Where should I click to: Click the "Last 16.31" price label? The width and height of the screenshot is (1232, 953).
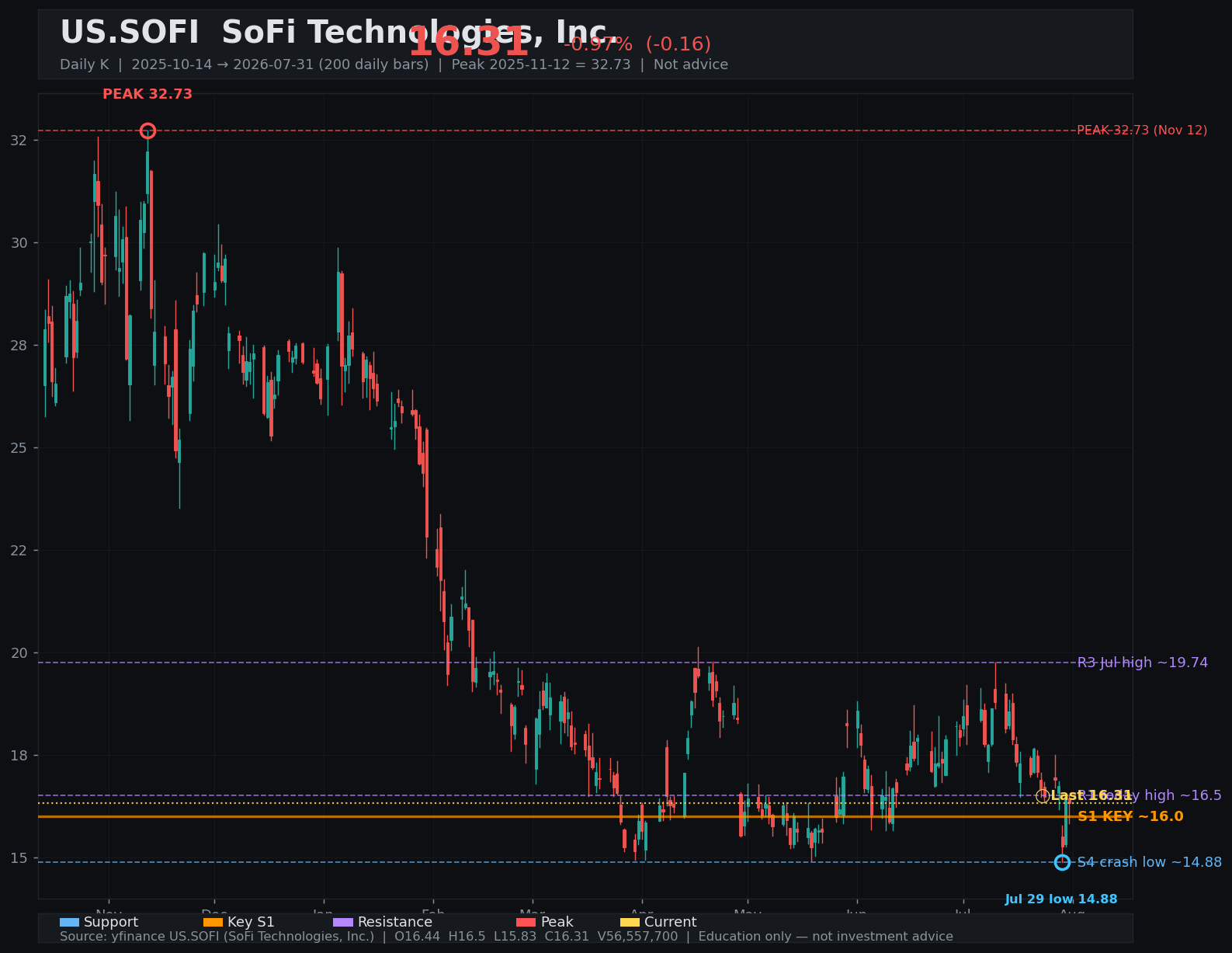pyautogui.click(x=1091, y=795)
